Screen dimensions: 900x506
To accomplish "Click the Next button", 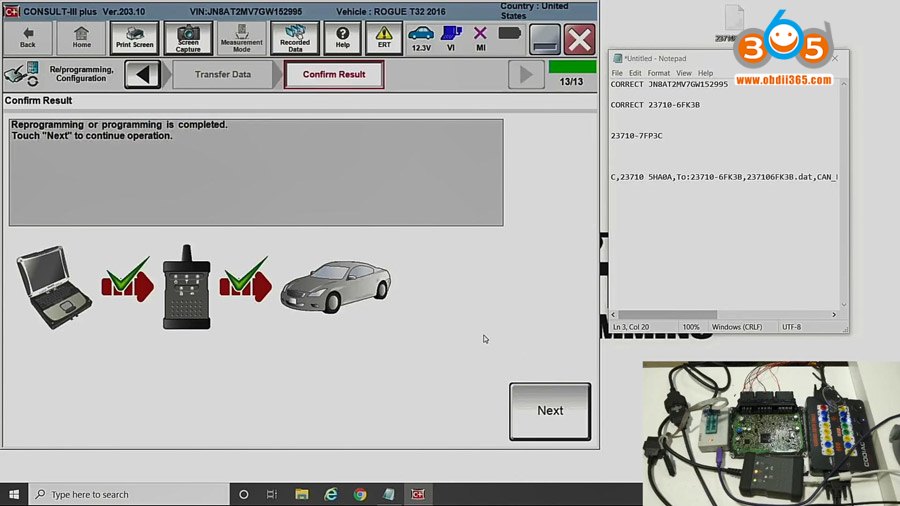I will [x=550, y=411].
